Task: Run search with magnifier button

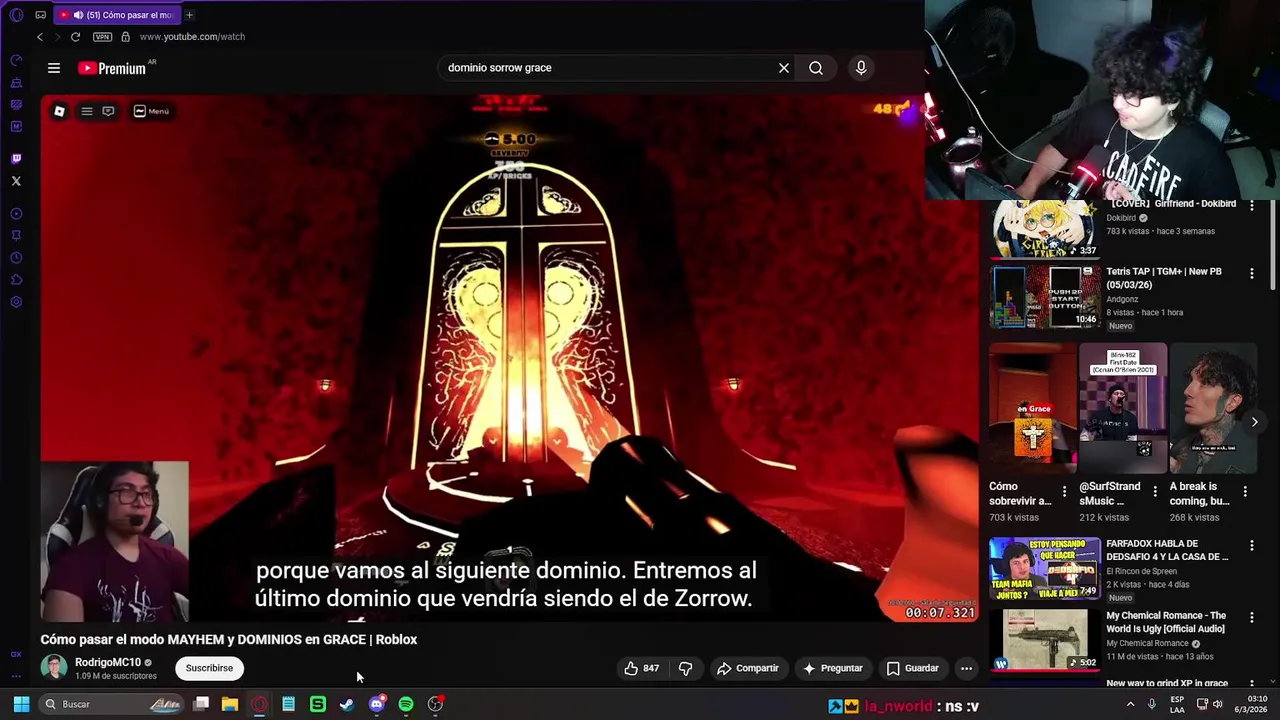Action: click(x=816, y=68)
